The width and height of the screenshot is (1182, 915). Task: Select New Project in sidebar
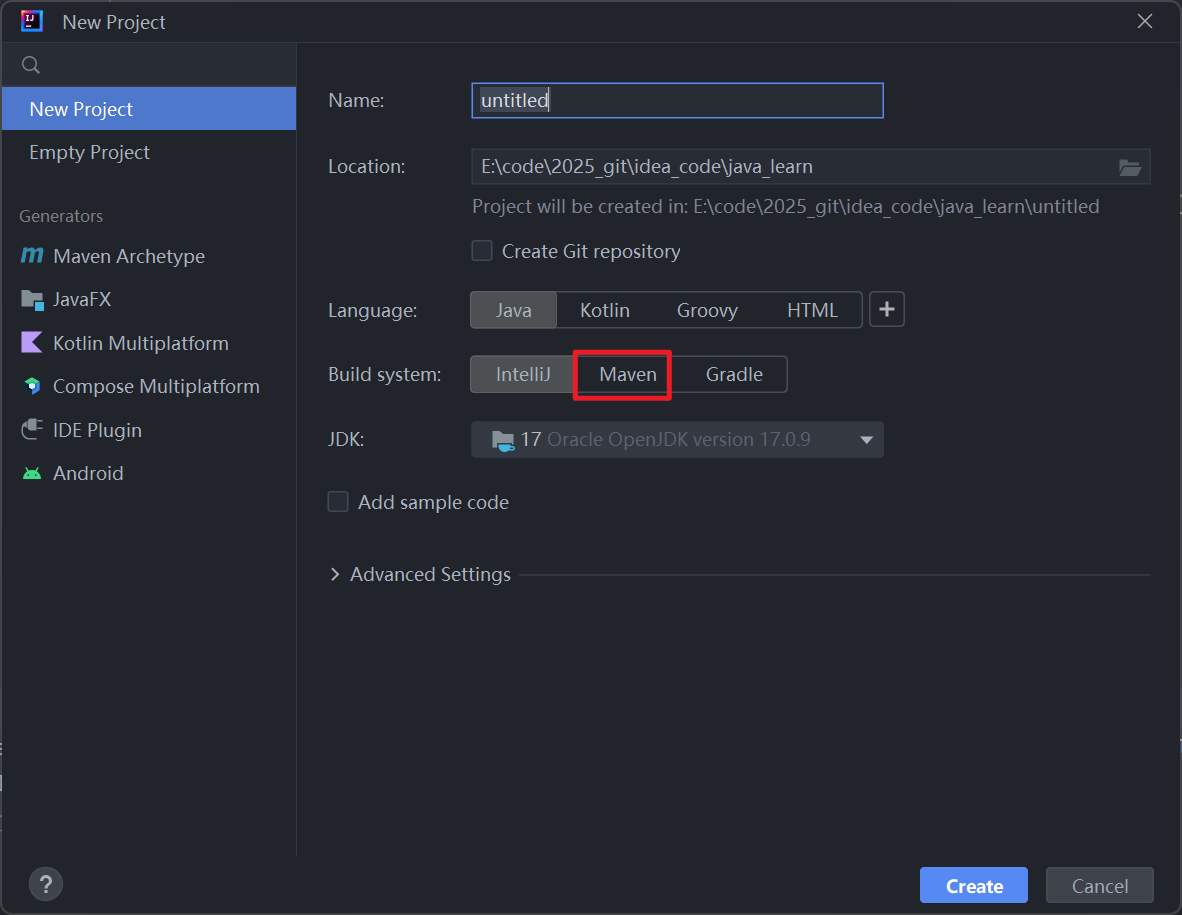149,109
